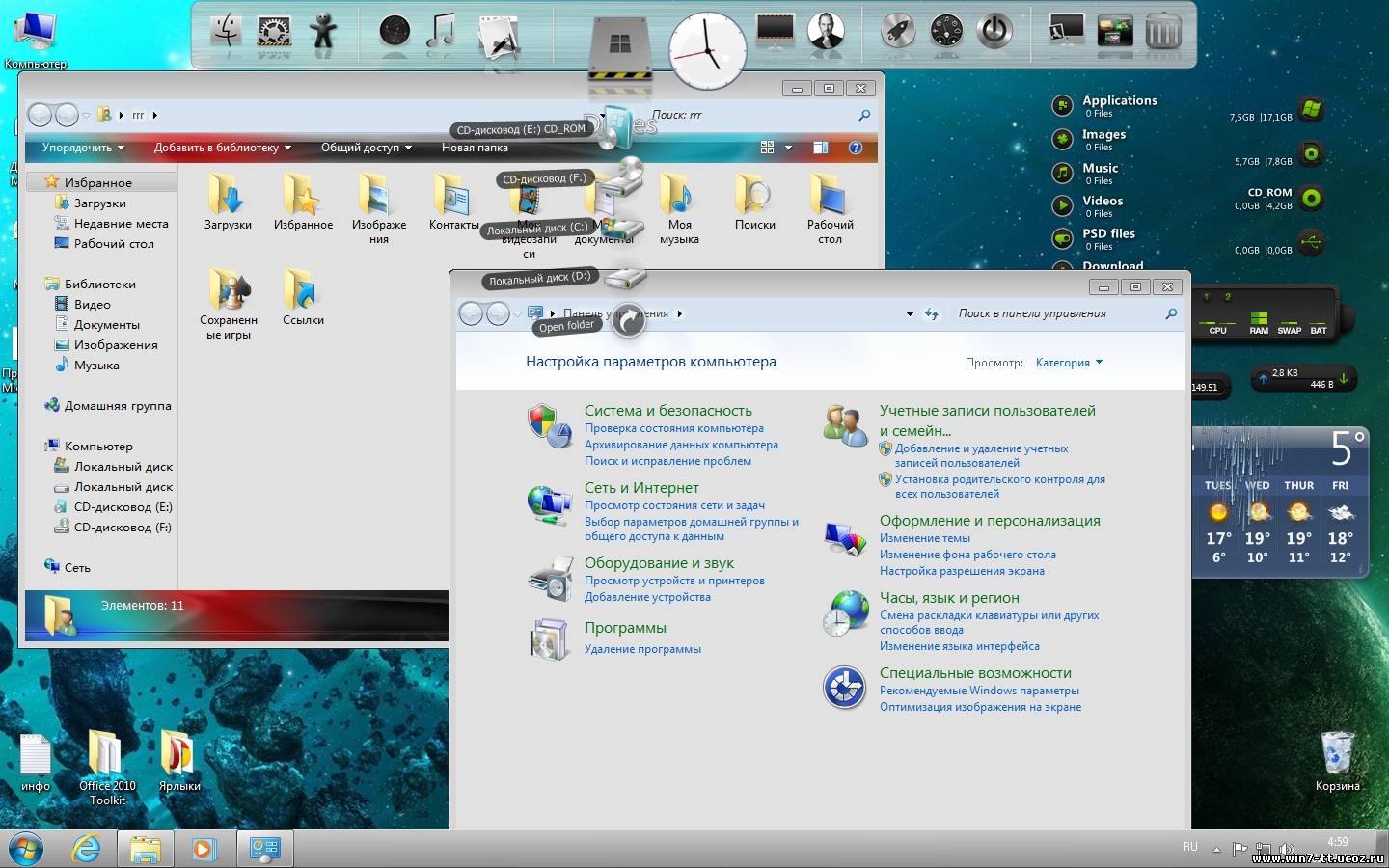Click Оборудование и звук printer icon

tap(551, 579)
